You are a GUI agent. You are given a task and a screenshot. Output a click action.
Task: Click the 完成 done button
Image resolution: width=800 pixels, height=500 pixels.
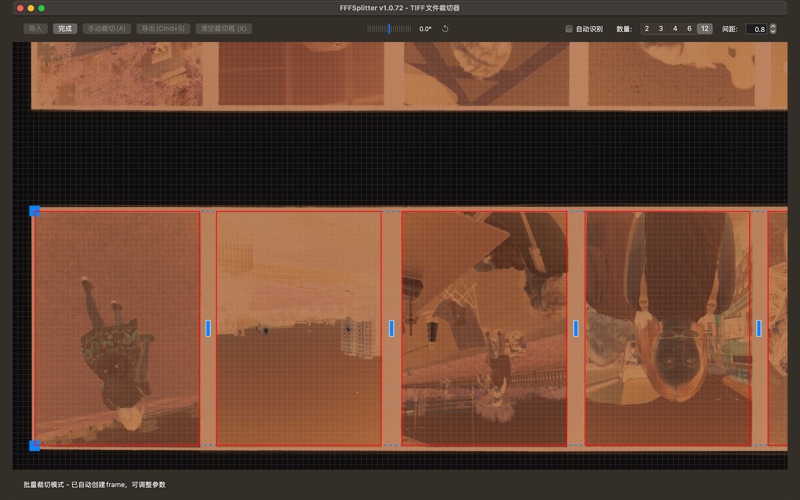click(x=65, y=29)
